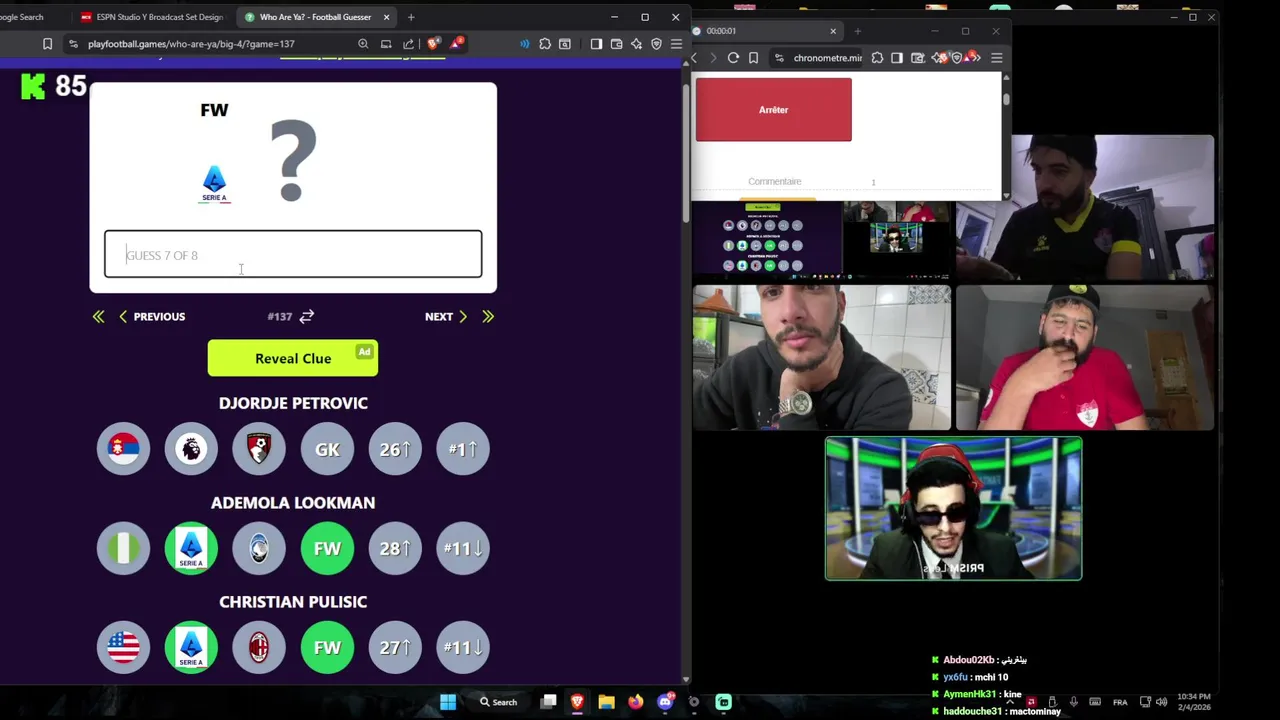Image resolution: width=1280 pixels, height=720 pixels.
Task: Click USA flag in Pulisic row
Action: tap(123, 647)
